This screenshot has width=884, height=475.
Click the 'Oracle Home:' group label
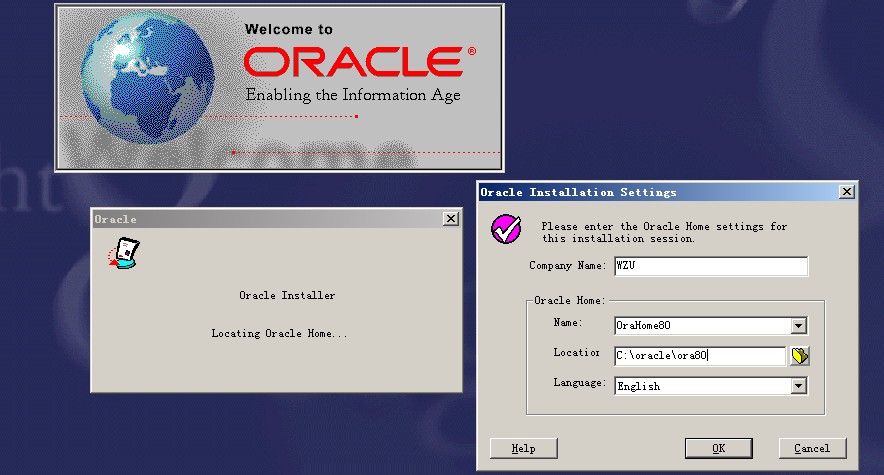(569, 300)
